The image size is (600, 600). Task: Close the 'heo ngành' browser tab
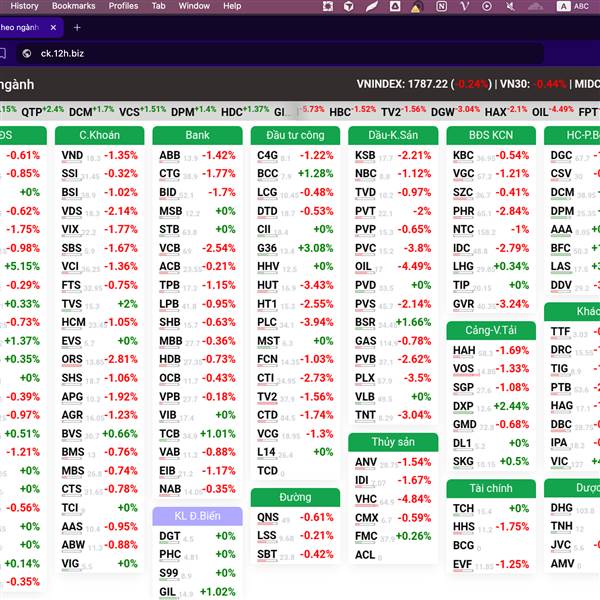(53, 28)
